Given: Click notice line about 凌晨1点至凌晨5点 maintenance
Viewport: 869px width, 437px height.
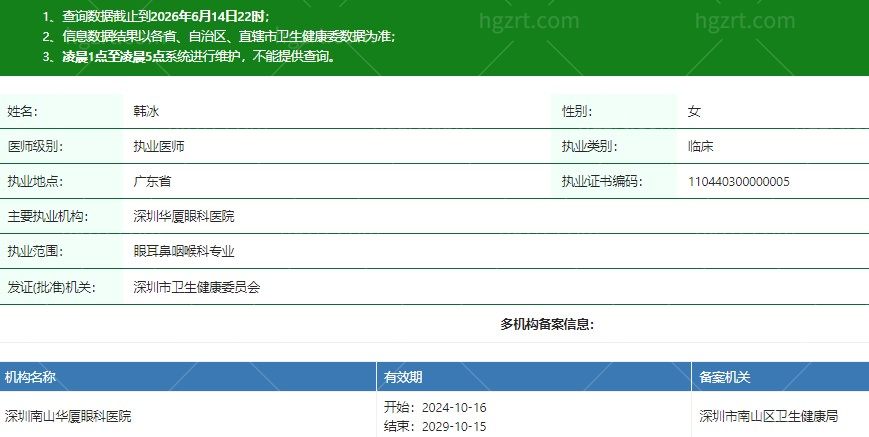Looking at the screenshot, I should [x=190, y=56].
